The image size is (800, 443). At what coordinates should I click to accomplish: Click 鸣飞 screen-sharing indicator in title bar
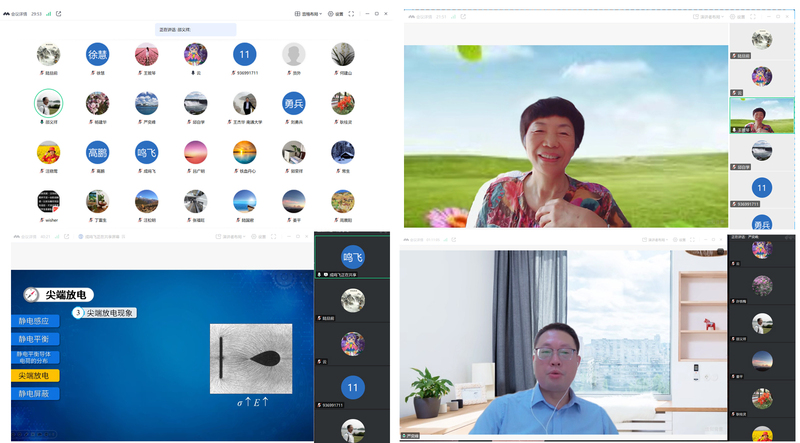[101, 237]
